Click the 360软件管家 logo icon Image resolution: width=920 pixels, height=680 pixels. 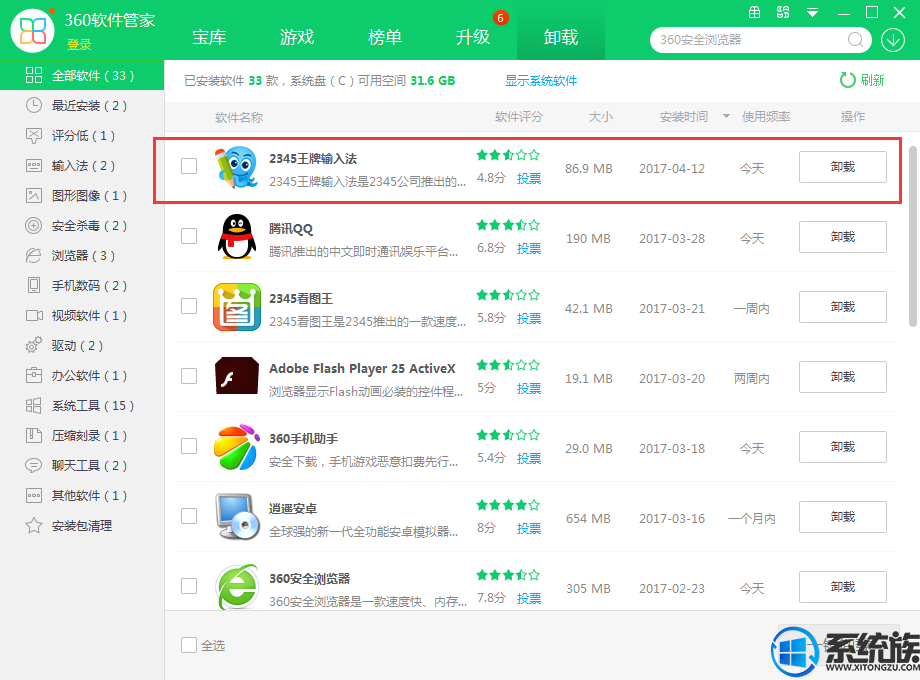point(32,30)
